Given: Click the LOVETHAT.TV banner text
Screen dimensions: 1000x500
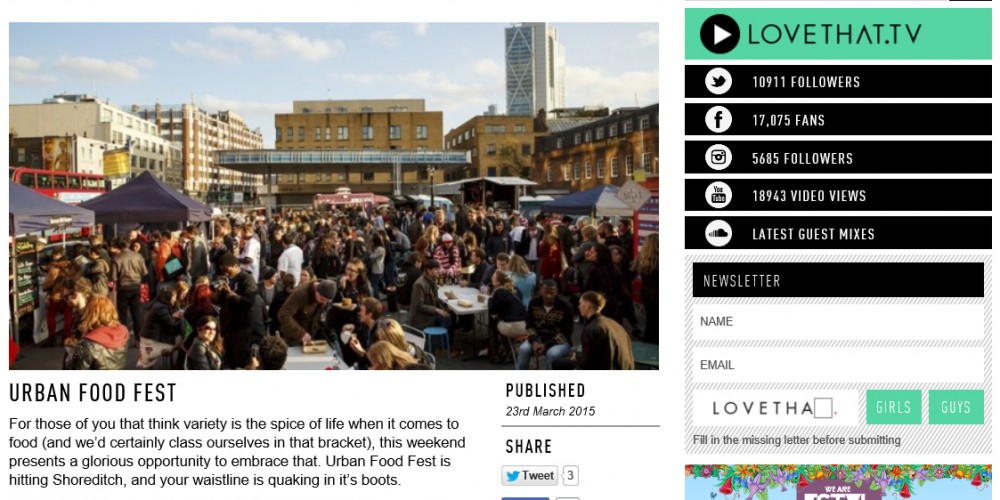Looking at the screenshot, I should coord(834,34).
